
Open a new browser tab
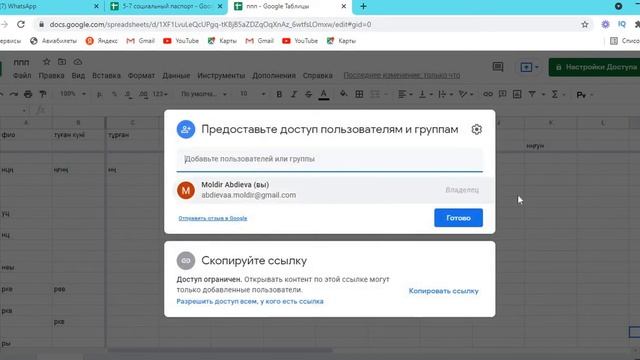pos(363,6)
